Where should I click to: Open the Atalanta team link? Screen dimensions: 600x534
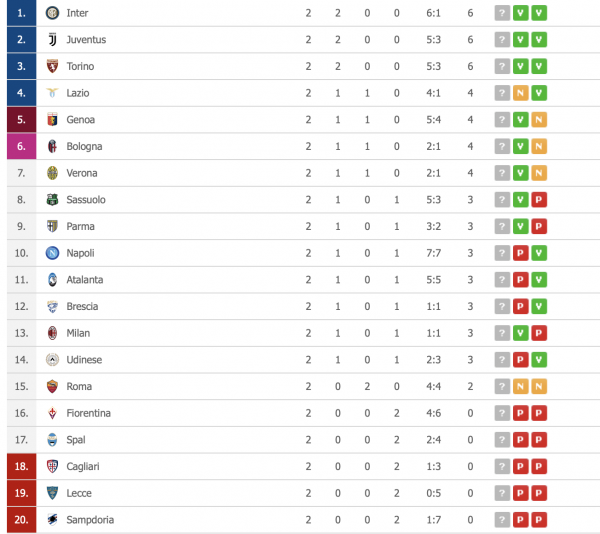[85, 280]
